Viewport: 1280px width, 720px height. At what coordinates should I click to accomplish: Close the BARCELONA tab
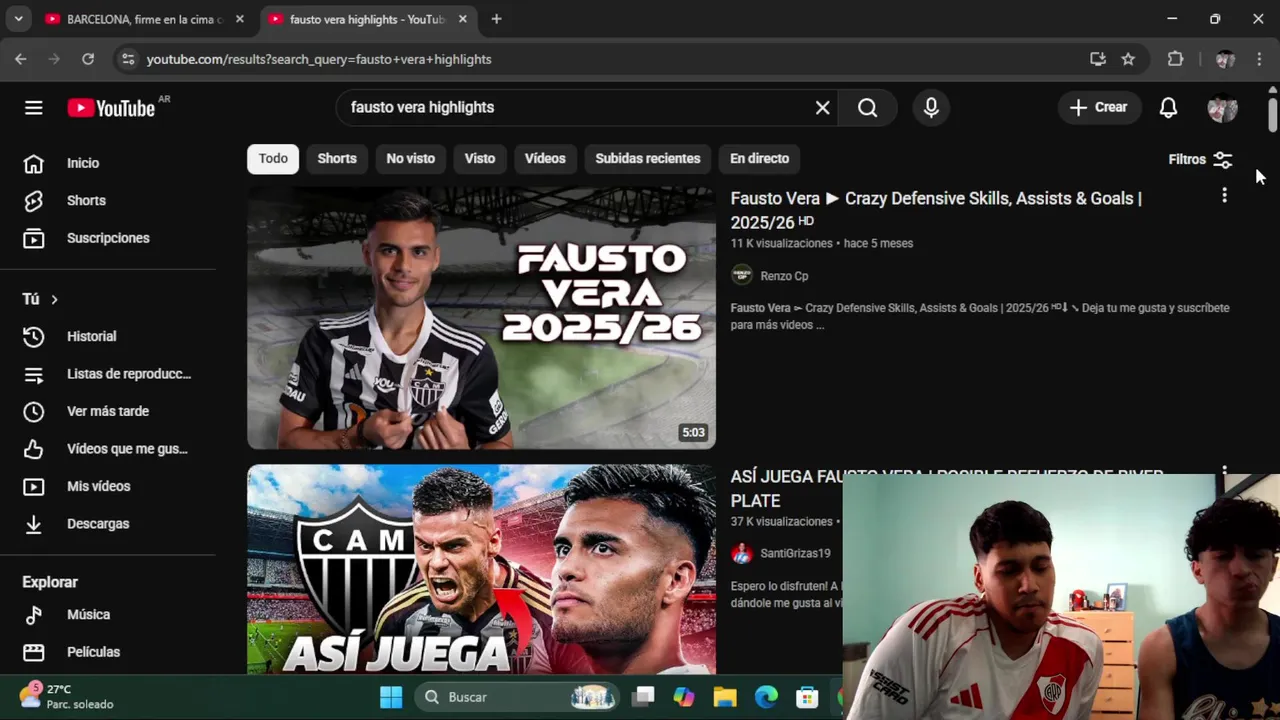click(x=239, y=19)
